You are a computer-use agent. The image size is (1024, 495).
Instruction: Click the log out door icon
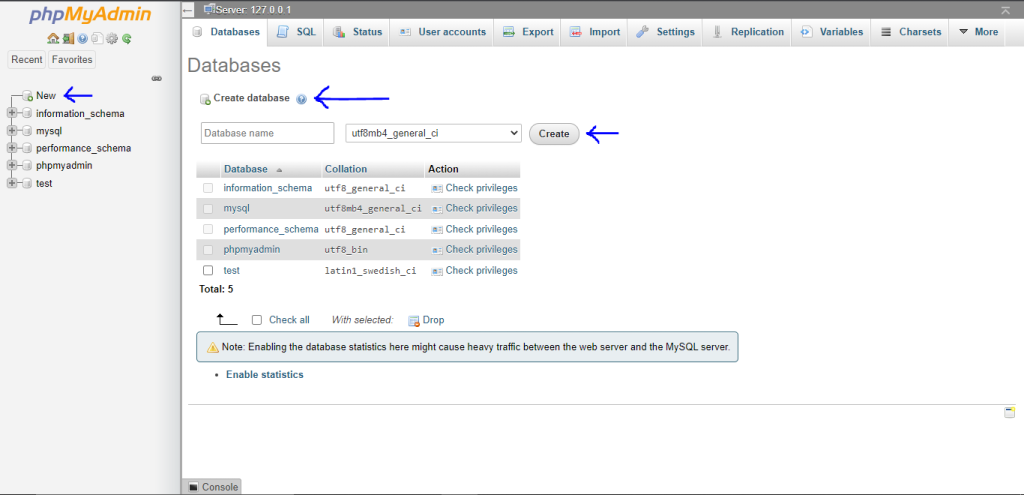point(68,39)
